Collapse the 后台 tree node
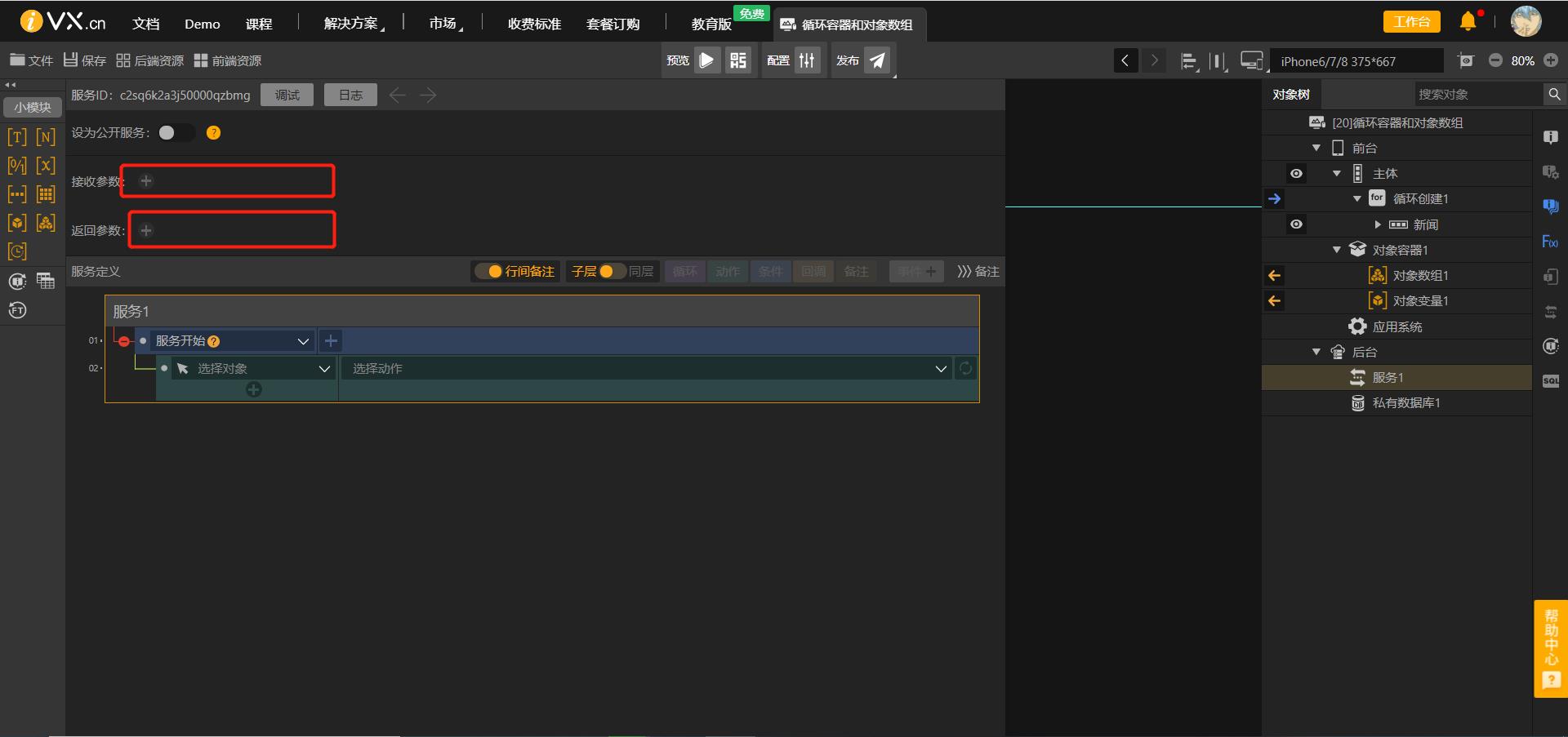Viewport: 1568px width, 737px height. (1316, 352)
